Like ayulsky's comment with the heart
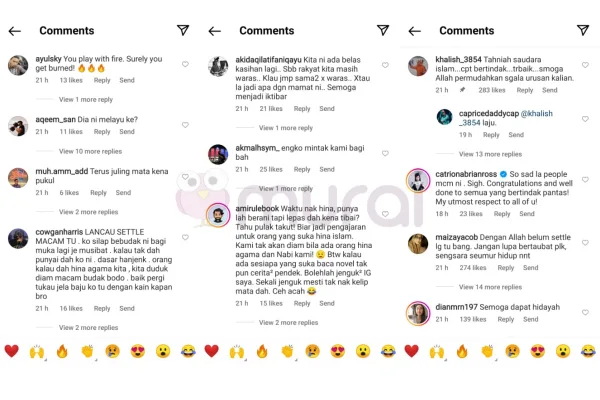Viewport: 600px width, 400px height. (185, 64)
